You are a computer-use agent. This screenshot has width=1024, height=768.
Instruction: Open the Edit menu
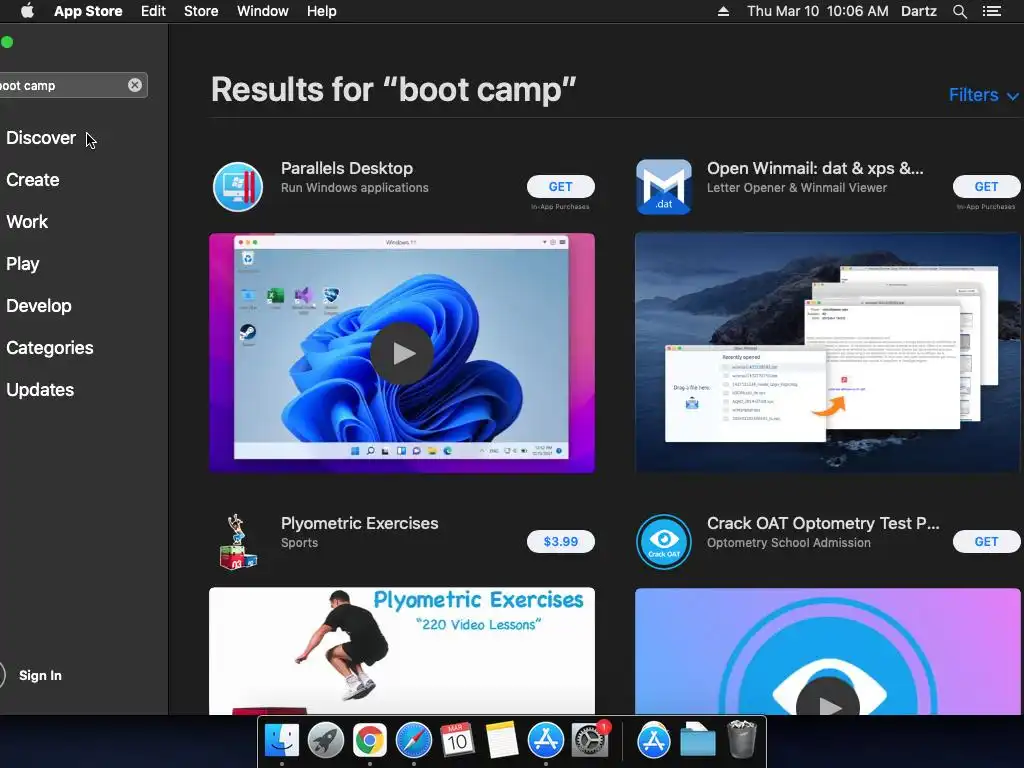click(x=153, y=11)
